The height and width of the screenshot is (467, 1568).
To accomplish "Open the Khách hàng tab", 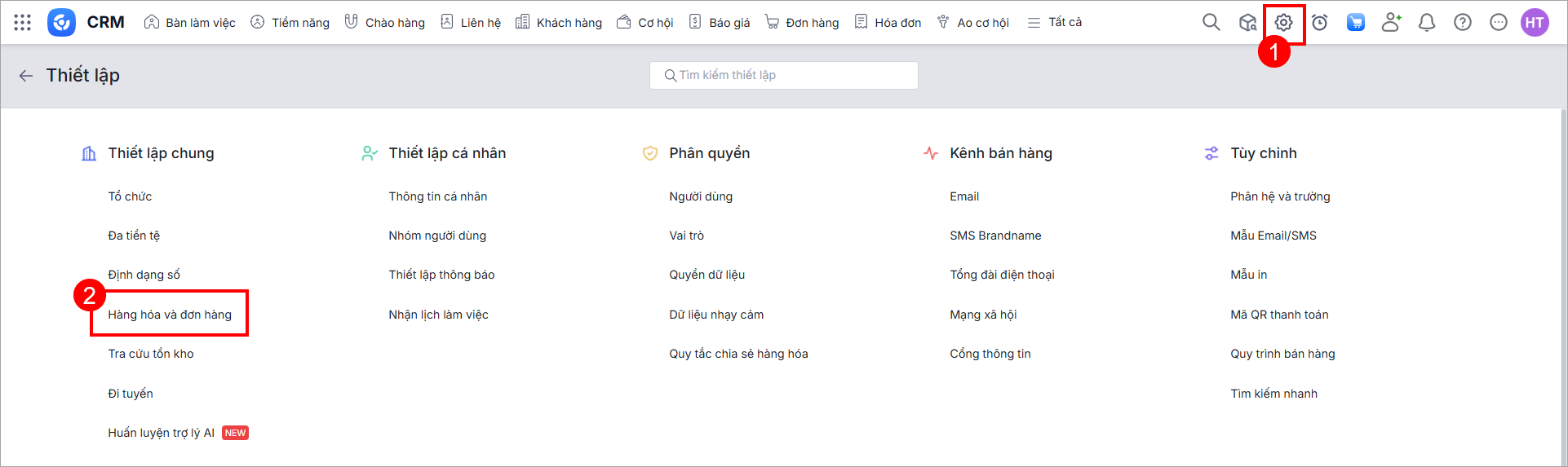I will tap(559, 23).
